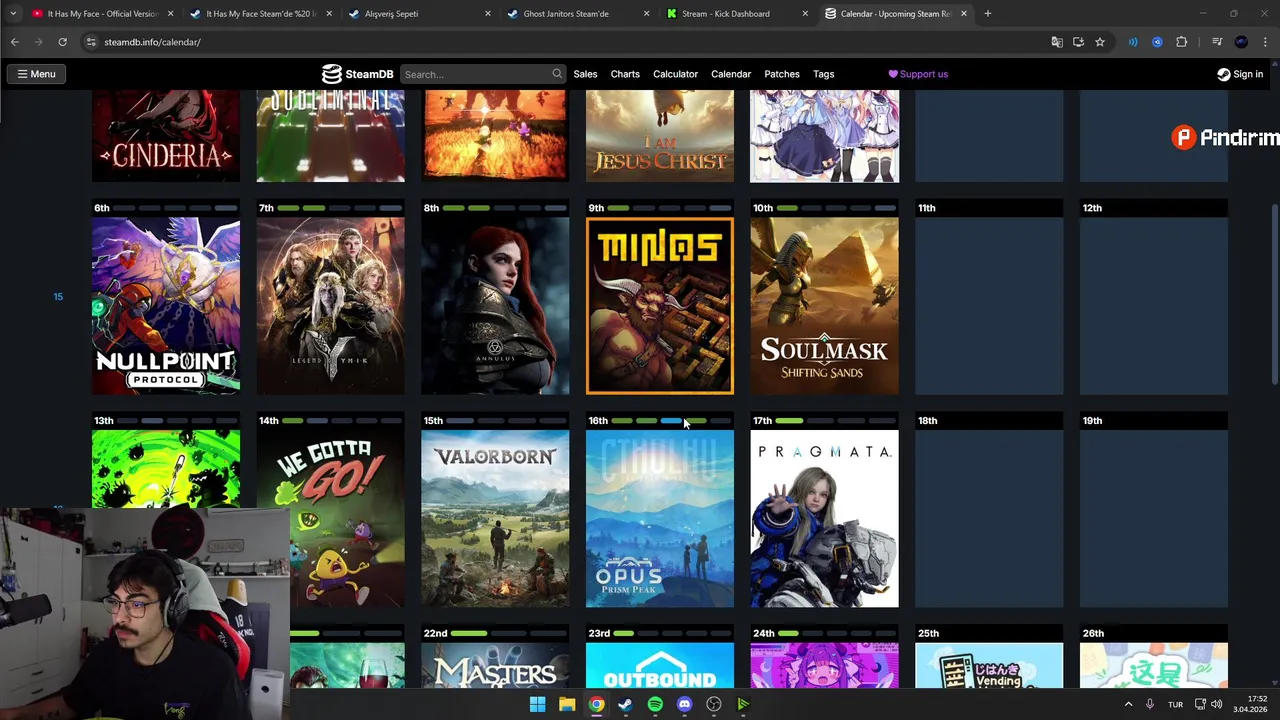The width and height of the screenshot is (1280, 720).
Task: Switch to Stream - Kick Dashboard tab
Action: [735, 14]
